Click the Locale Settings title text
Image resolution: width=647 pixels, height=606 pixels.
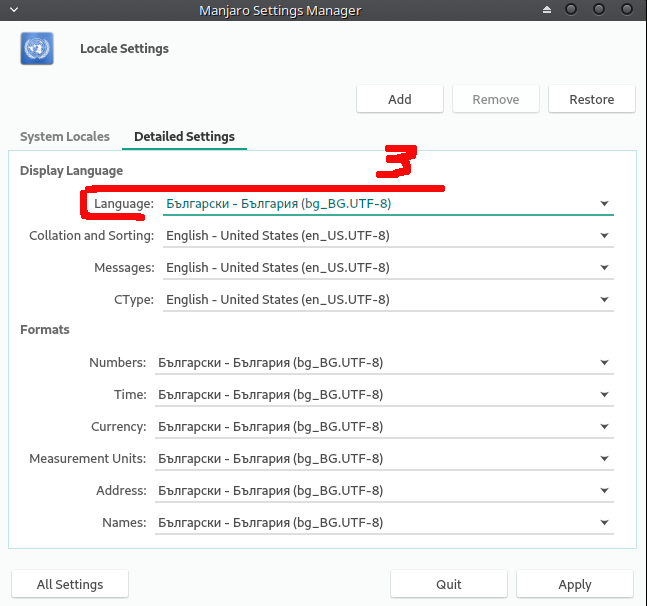pyautogui.click(x=124, y=49)
